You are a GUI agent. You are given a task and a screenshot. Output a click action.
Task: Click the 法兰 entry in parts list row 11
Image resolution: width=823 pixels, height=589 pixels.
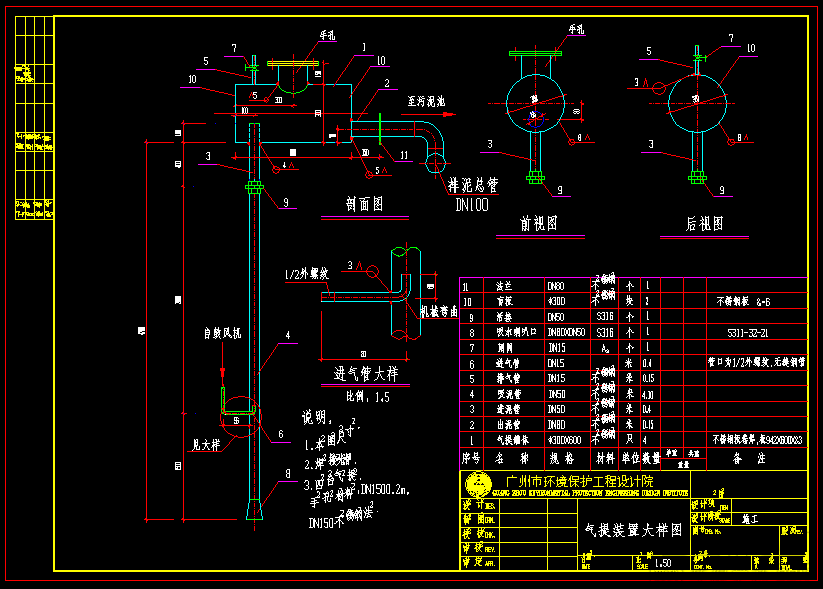point(504,286)
